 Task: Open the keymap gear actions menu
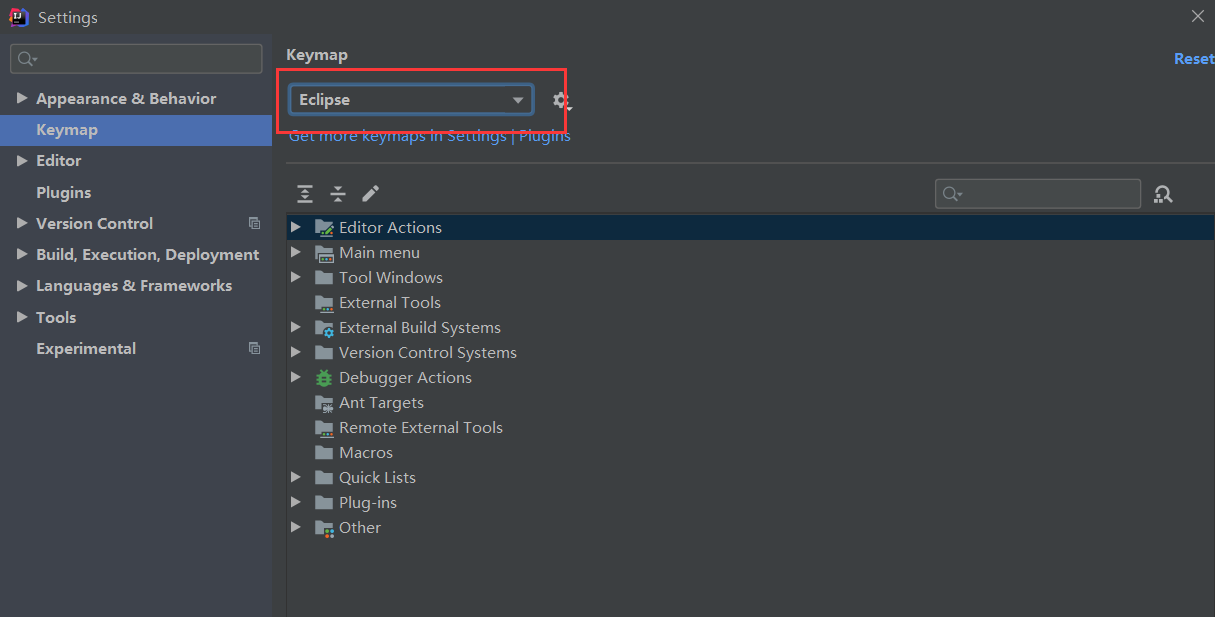point(562,101)
